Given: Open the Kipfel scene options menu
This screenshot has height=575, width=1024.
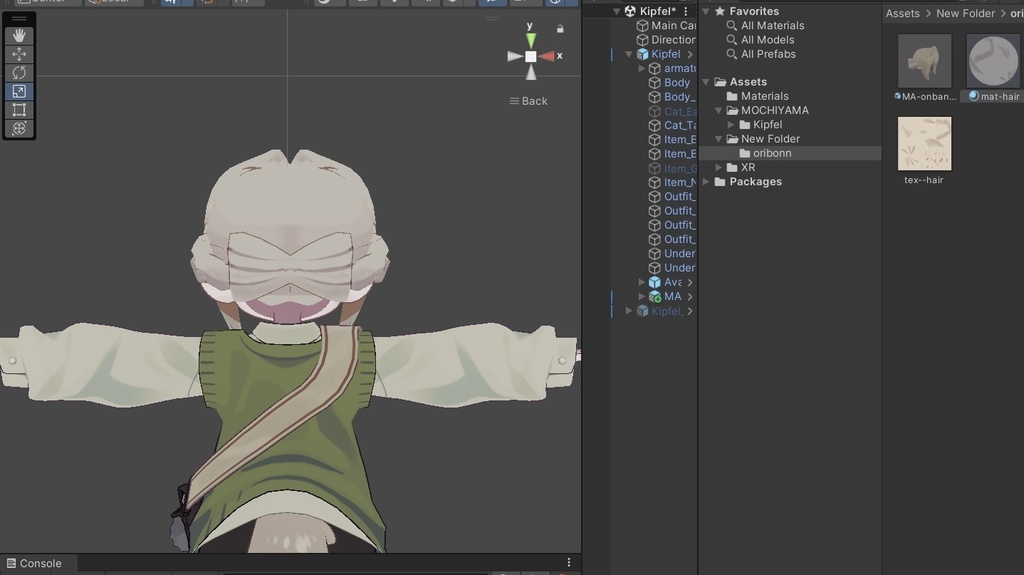Looking at the screenshot, I should (x=686, y=12).
